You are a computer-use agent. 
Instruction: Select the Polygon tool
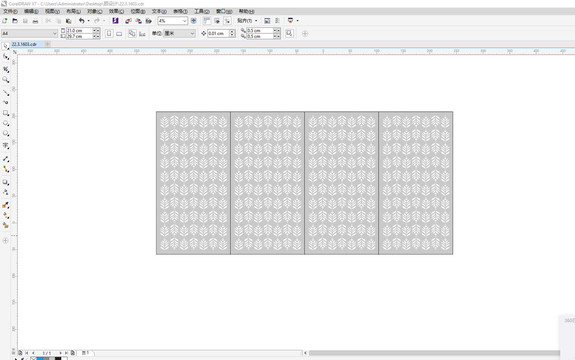(6, 134)
